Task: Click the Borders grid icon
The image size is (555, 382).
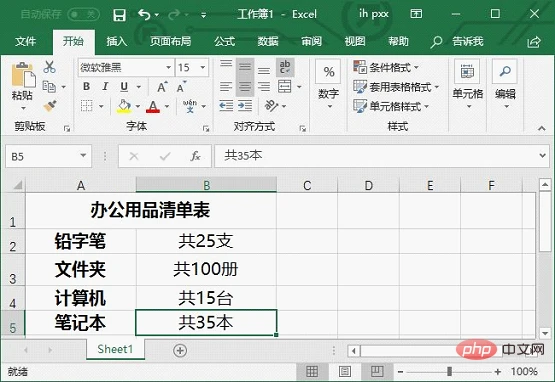Action: pyautogui.click(x=86, y=106)
